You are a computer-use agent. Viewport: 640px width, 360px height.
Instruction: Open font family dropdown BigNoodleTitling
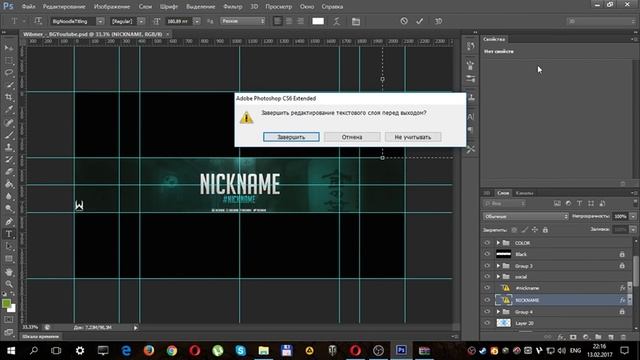coord(100,21)
